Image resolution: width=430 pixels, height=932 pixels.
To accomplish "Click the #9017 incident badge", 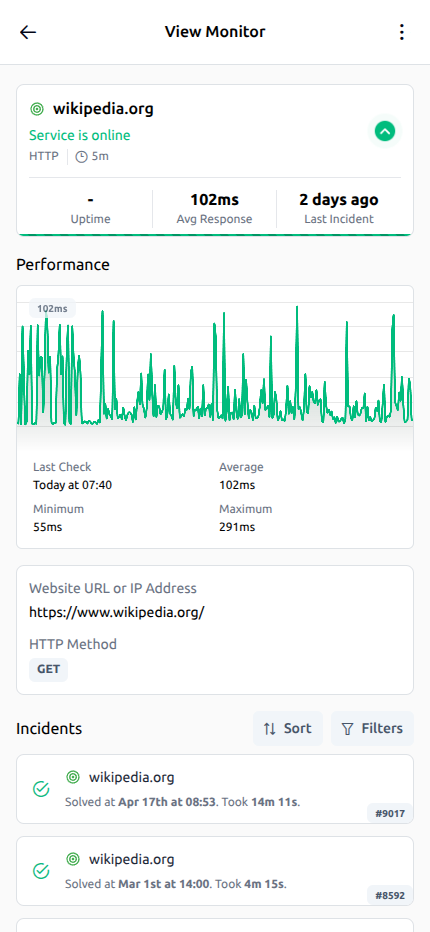I will pyautogui.click(x=390, y=813).
